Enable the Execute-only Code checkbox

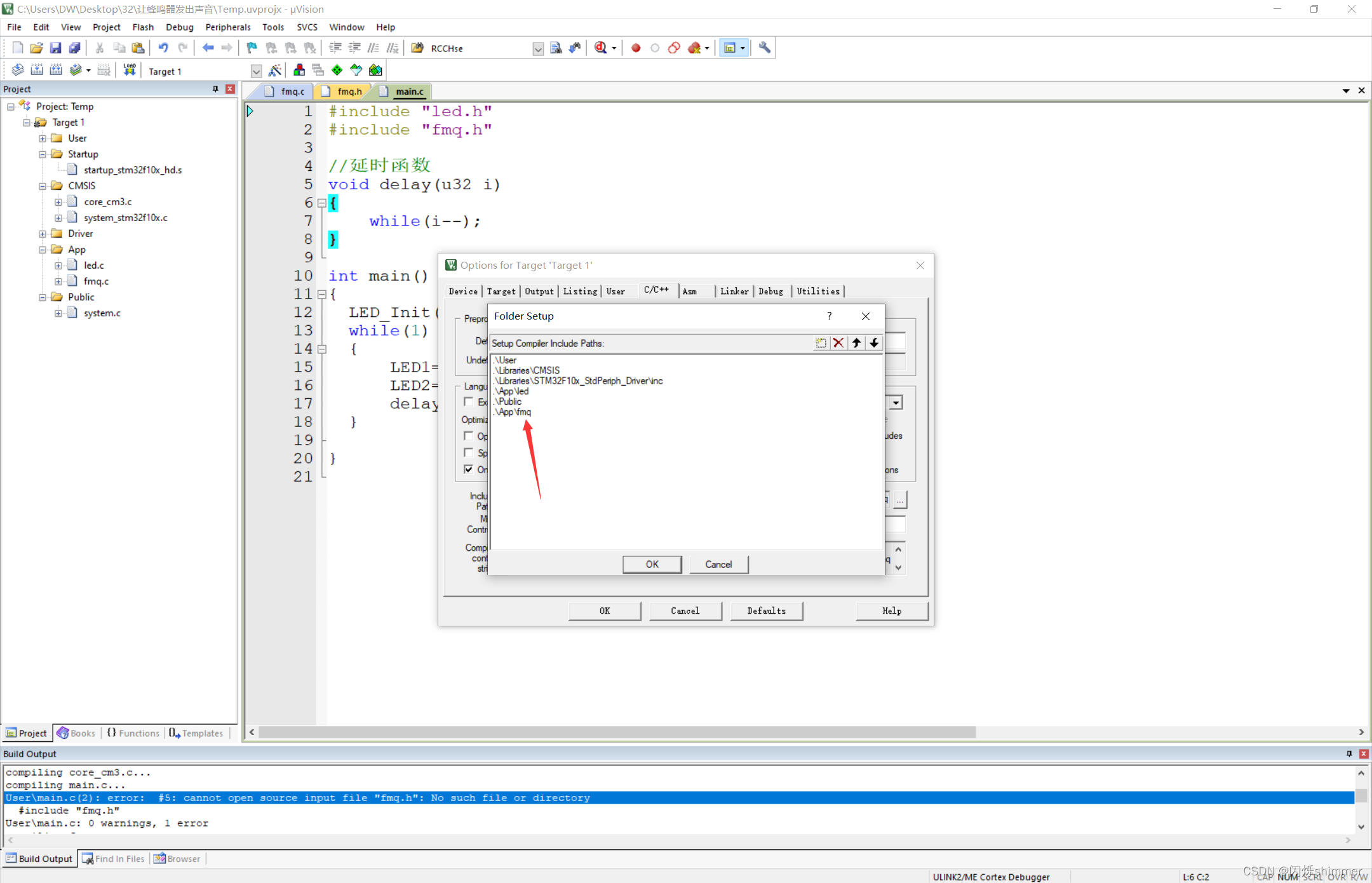469,402
